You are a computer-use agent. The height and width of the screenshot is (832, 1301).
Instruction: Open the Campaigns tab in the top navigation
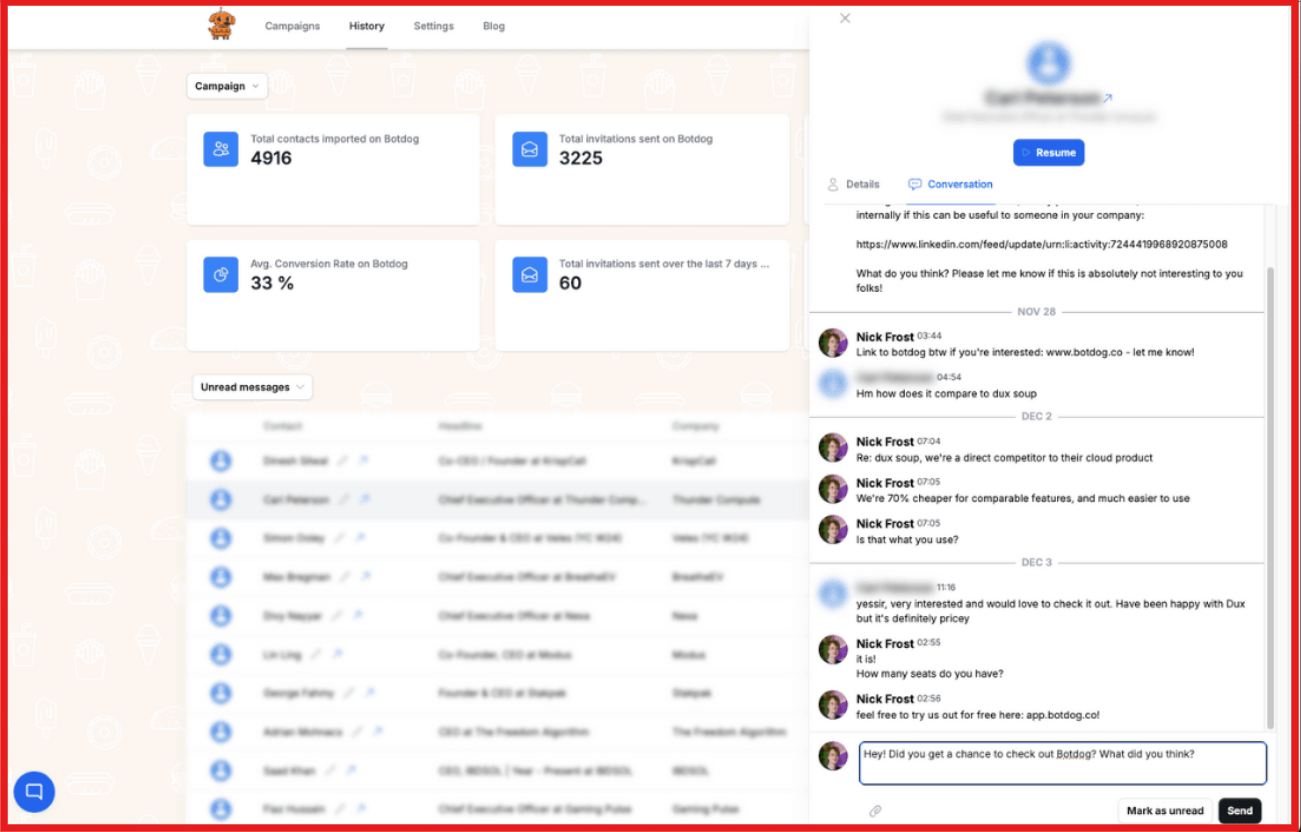pos(292,26)
